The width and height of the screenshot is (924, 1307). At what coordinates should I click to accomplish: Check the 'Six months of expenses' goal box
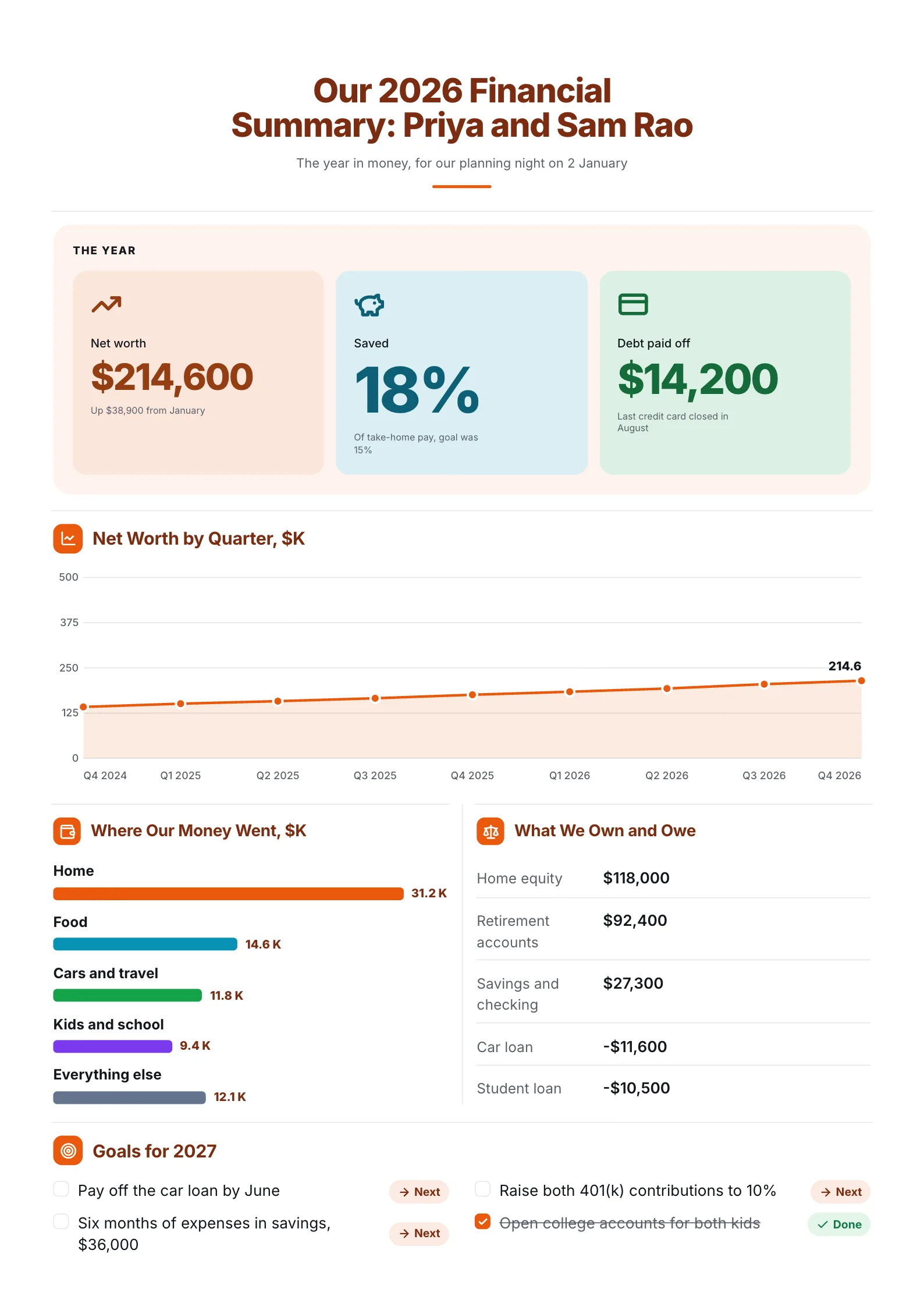pos(61,1221)
